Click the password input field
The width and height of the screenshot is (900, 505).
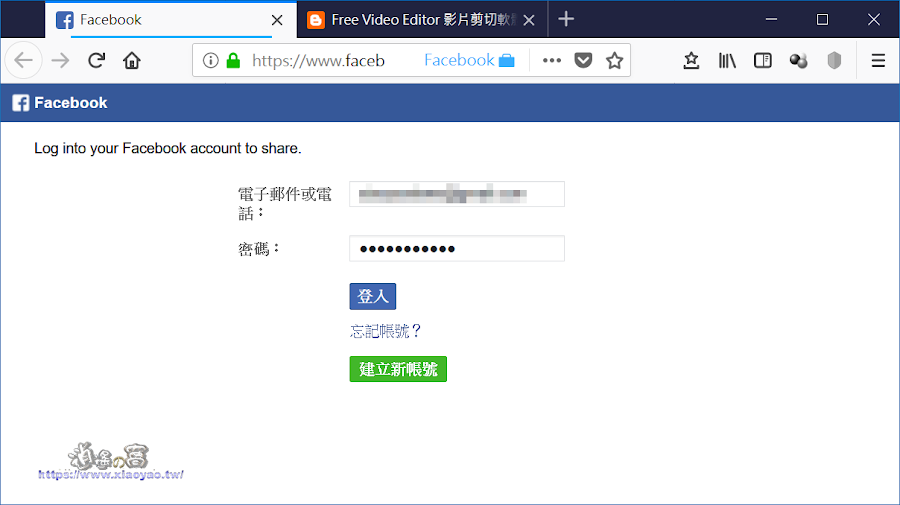click(x=457, y=248)
